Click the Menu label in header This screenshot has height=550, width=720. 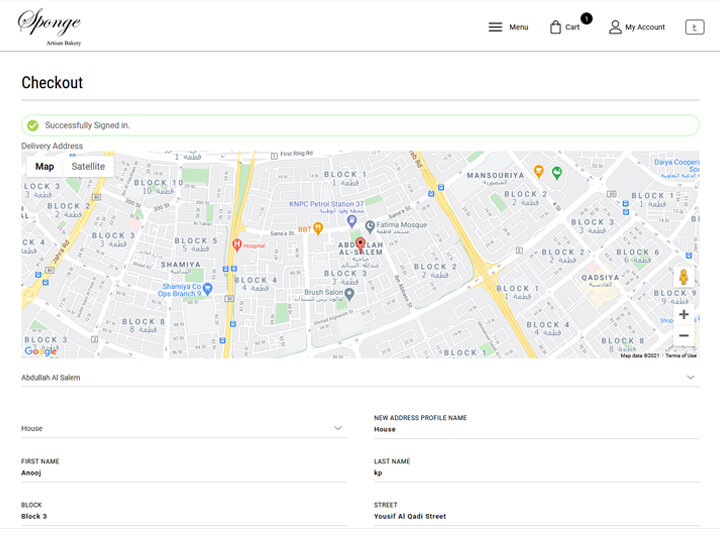tap(518, 27)
